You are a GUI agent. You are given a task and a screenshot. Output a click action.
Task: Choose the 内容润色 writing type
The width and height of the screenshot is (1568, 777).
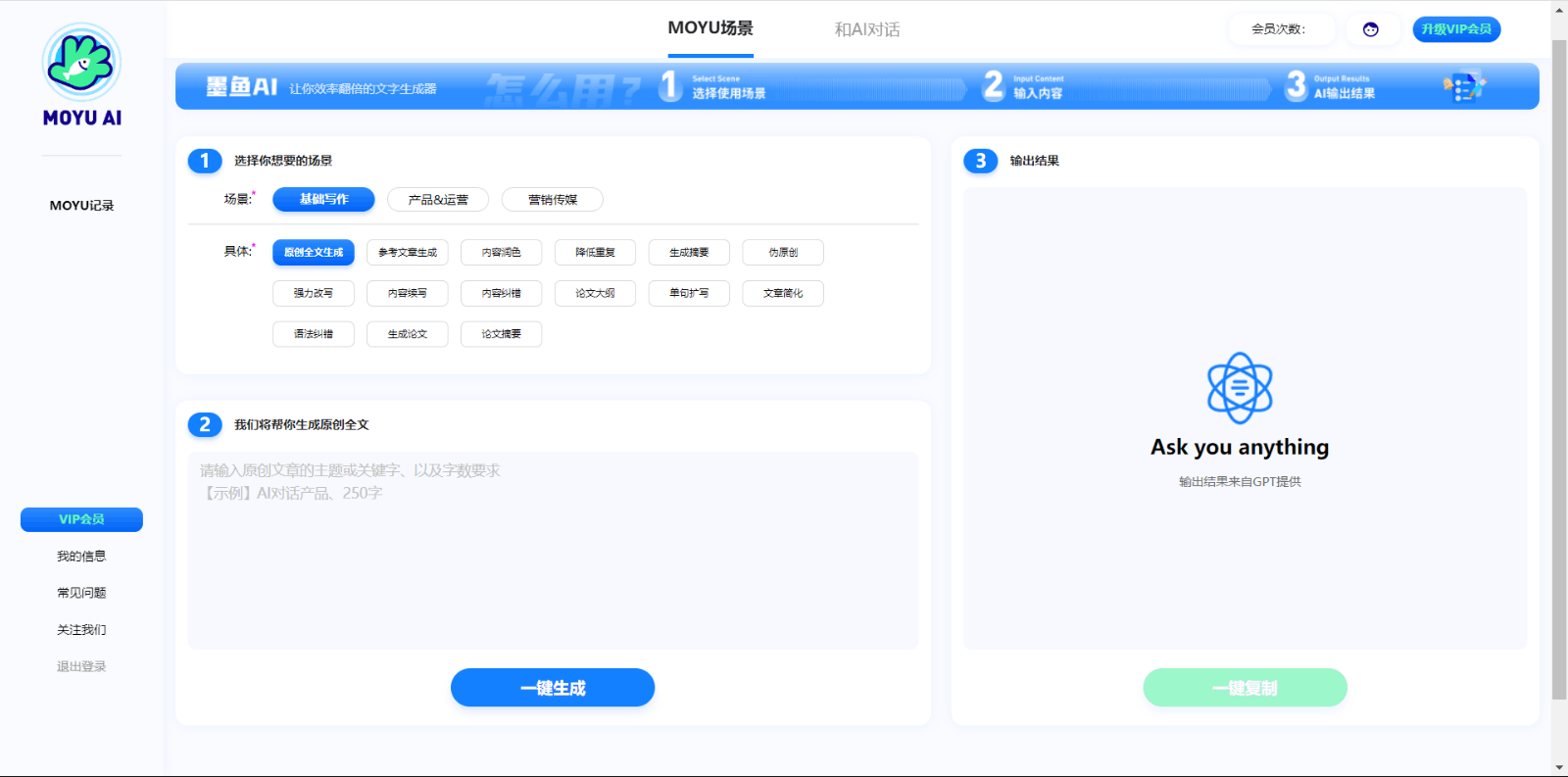tap(501, 253)
